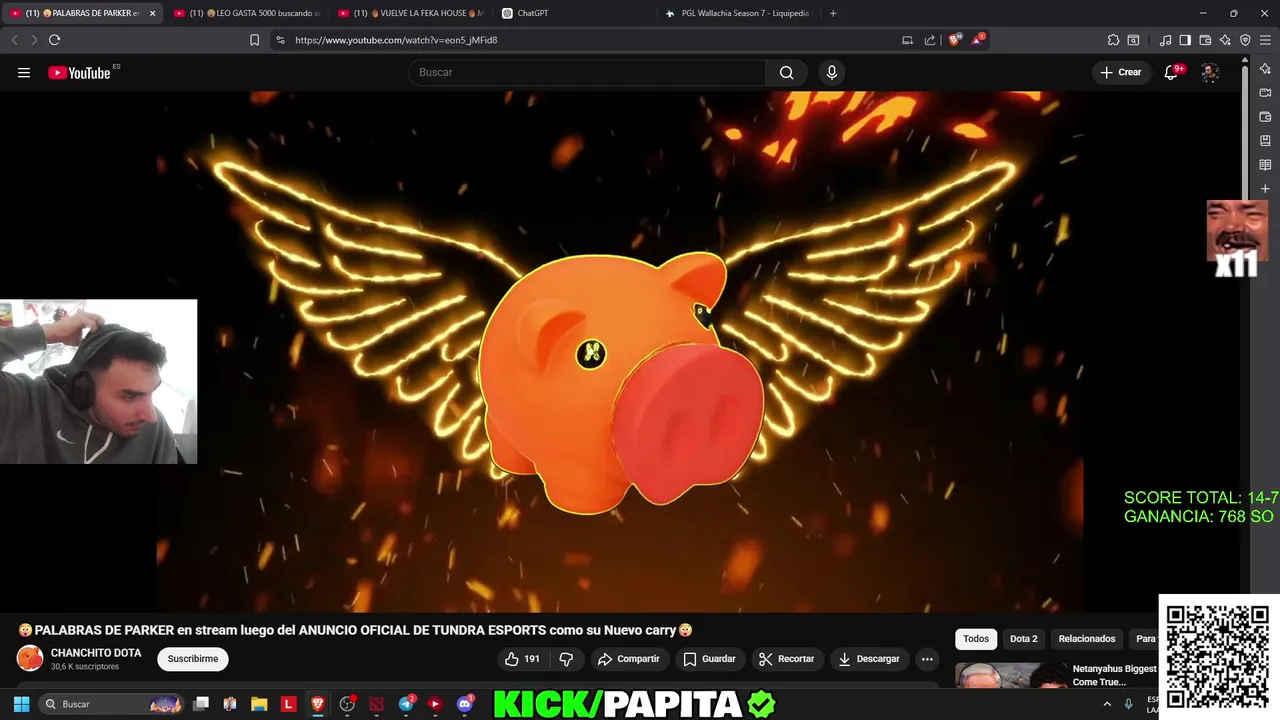Open reading list book icon in sidebar
This screenshot has width=1280, height=720.
point(1265,165)
